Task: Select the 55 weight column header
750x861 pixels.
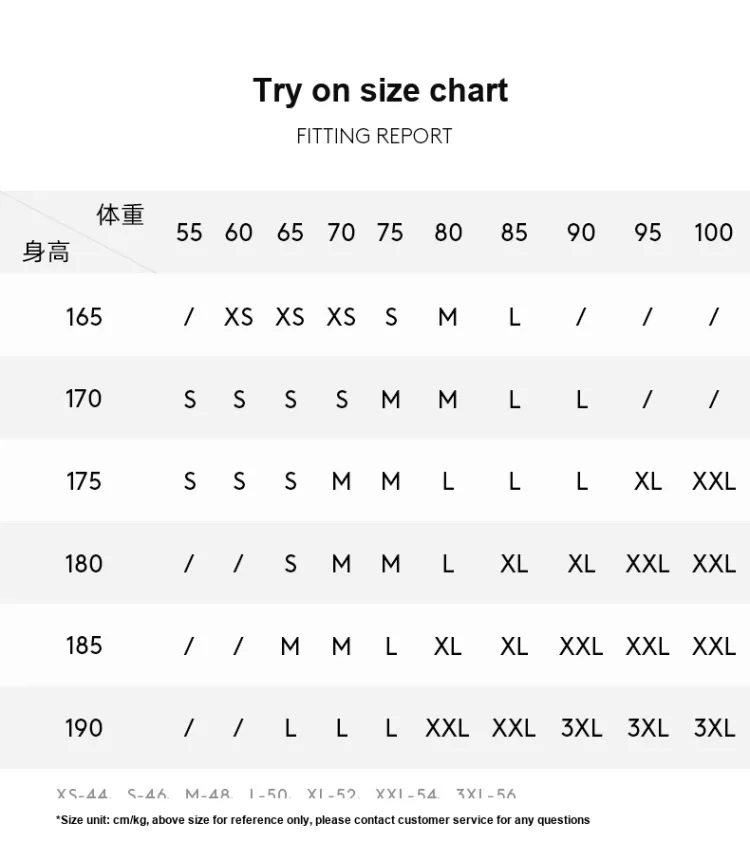Action: tap(189, 232)
